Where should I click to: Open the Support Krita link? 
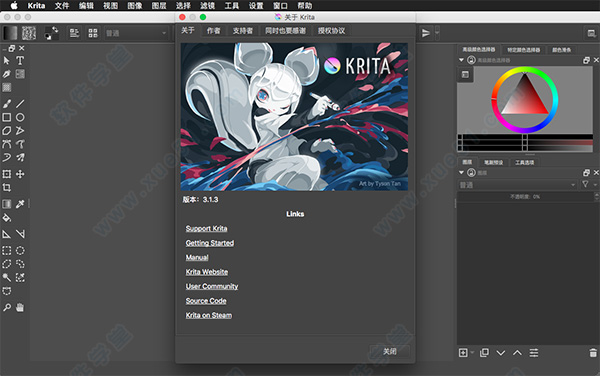click(x=206, y=228)
